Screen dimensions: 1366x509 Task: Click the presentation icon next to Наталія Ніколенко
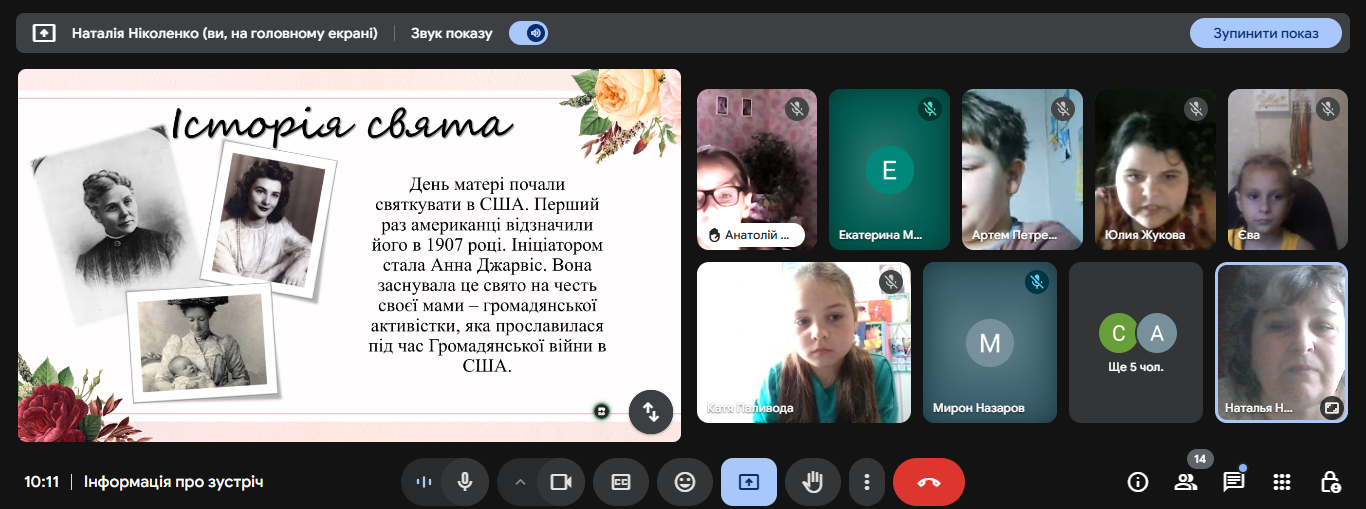coord(44,33)
